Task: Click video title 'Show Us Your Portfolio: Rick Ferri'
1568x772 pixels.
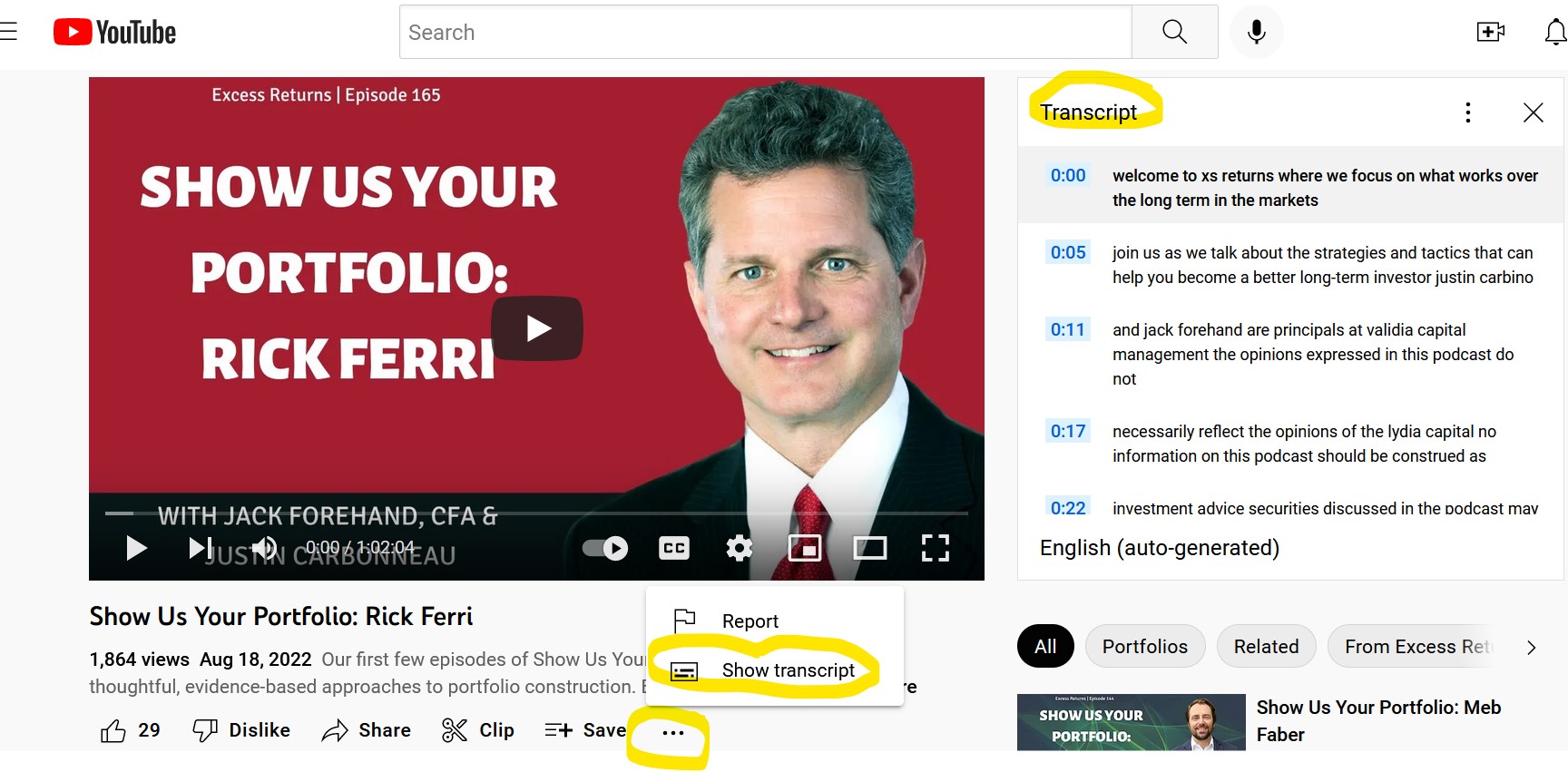Action: (281, 617)
